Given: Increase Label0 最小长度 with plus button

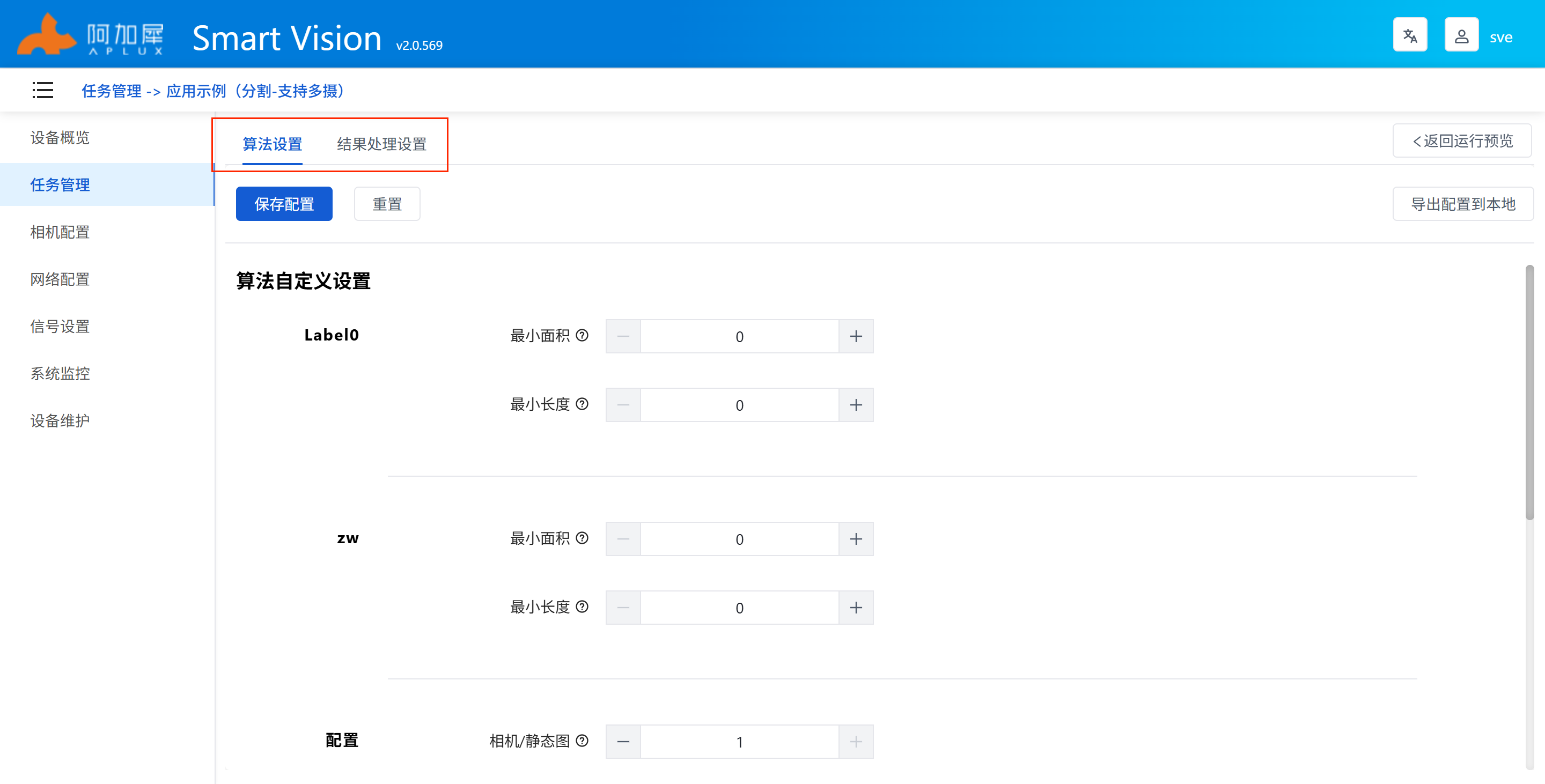Looking at the screenshot, I should (x=856, y=405).
